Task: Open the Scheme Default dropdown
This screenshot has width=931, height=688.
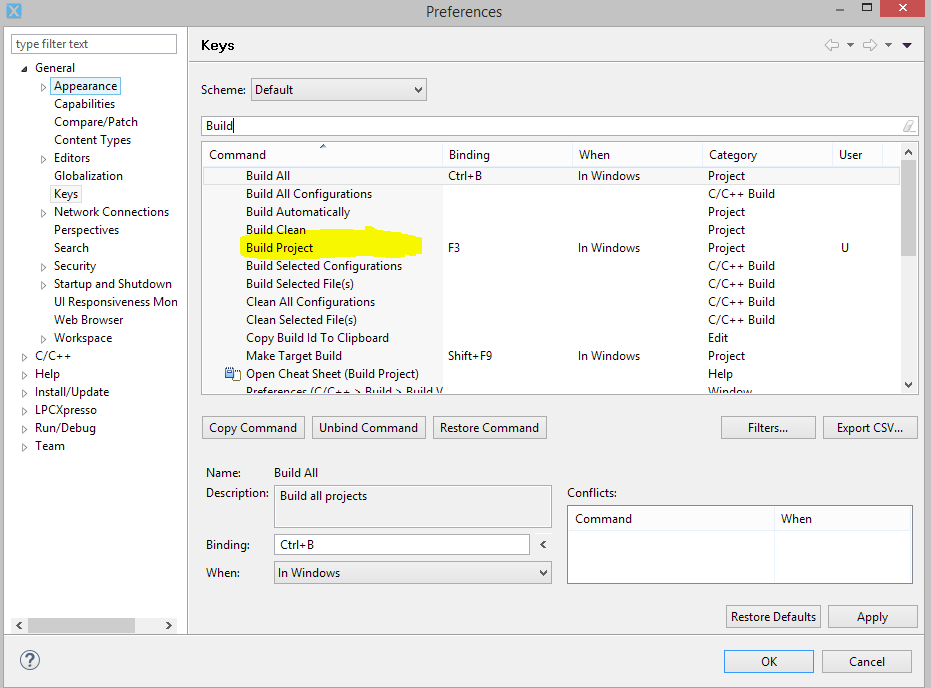Action: tap(338, 90)
